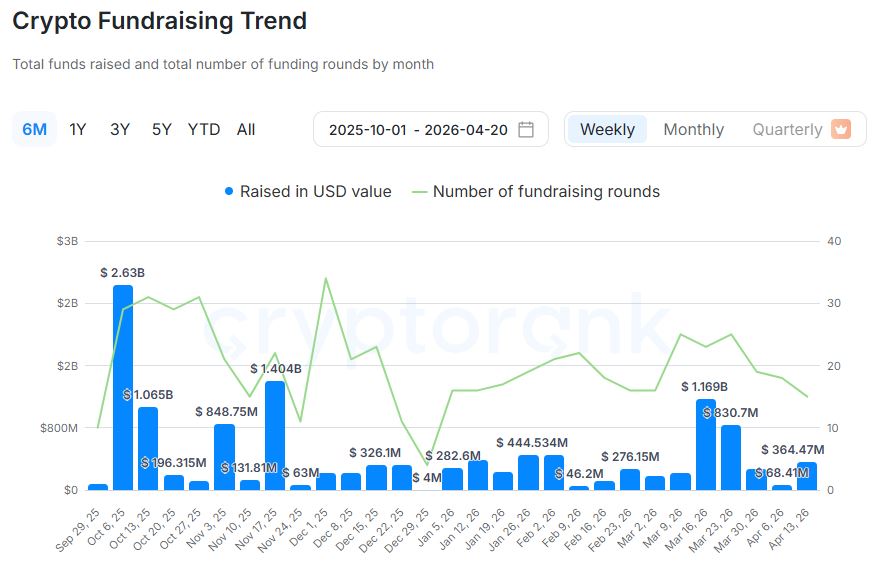The image size is (875, 567).
Task: Select the Quarterly interval option
Action: click(x=787, y=129)
